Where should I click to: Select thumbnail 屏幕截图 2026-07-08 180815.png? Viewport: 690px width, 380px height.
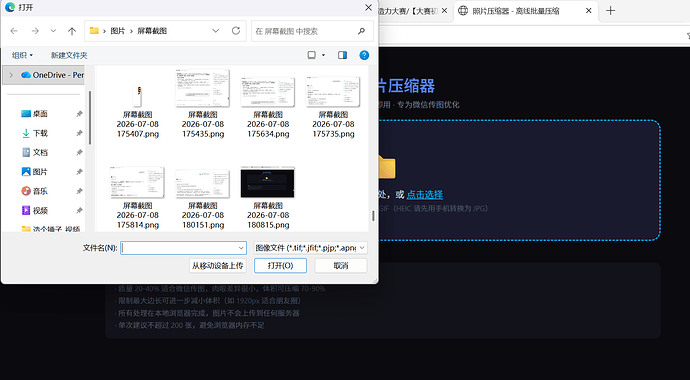coord(268,197)
